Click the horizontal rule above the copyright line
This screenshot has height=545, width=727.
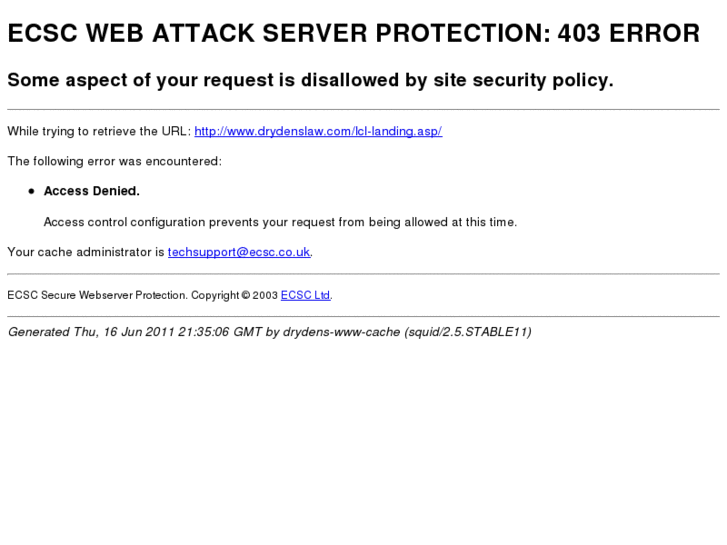click(363, 273)
